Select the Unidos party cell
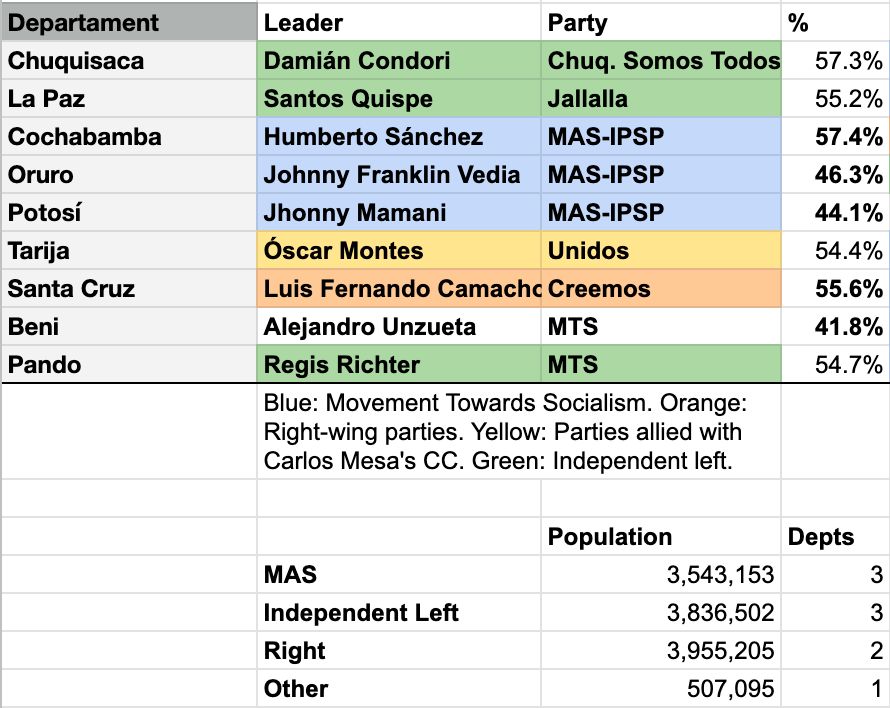 (x=661, y=250)
